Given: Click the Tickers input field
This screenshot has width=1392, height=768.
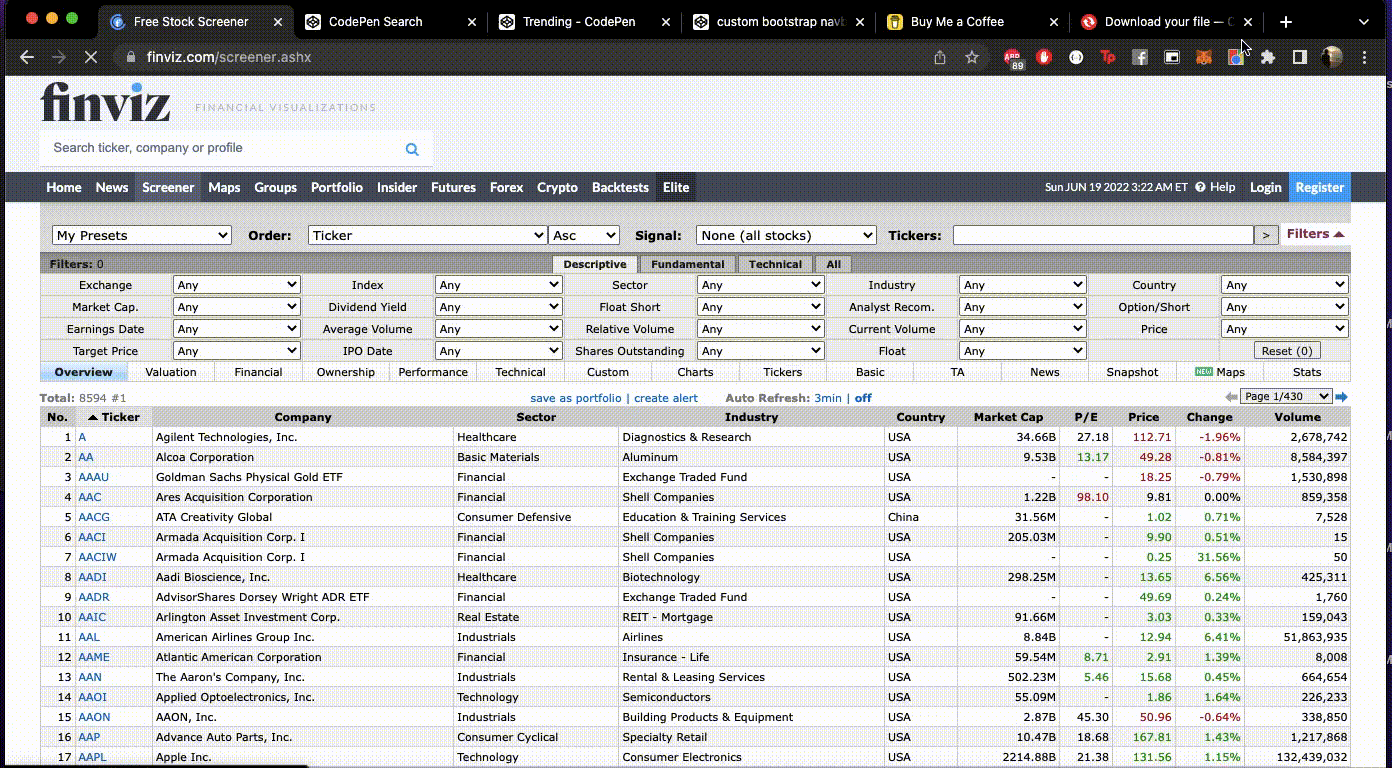Looking at the screenshot, I should (x=1103, y=235).
